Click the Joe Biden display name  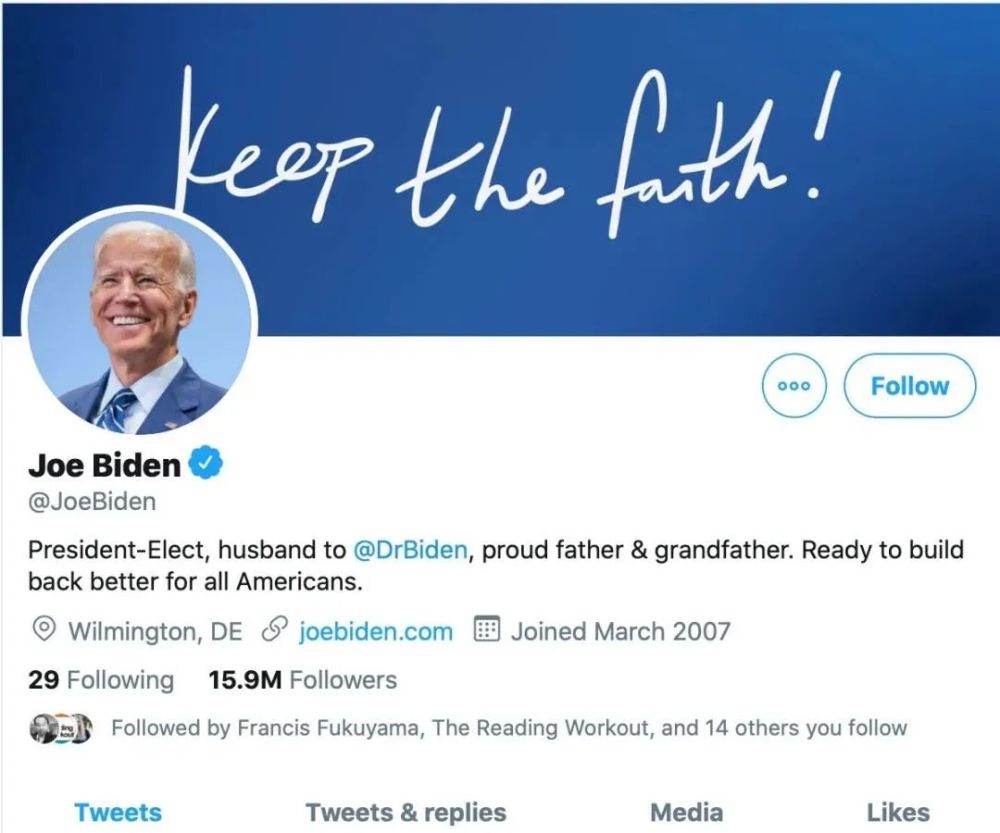(x=105, y=465)
